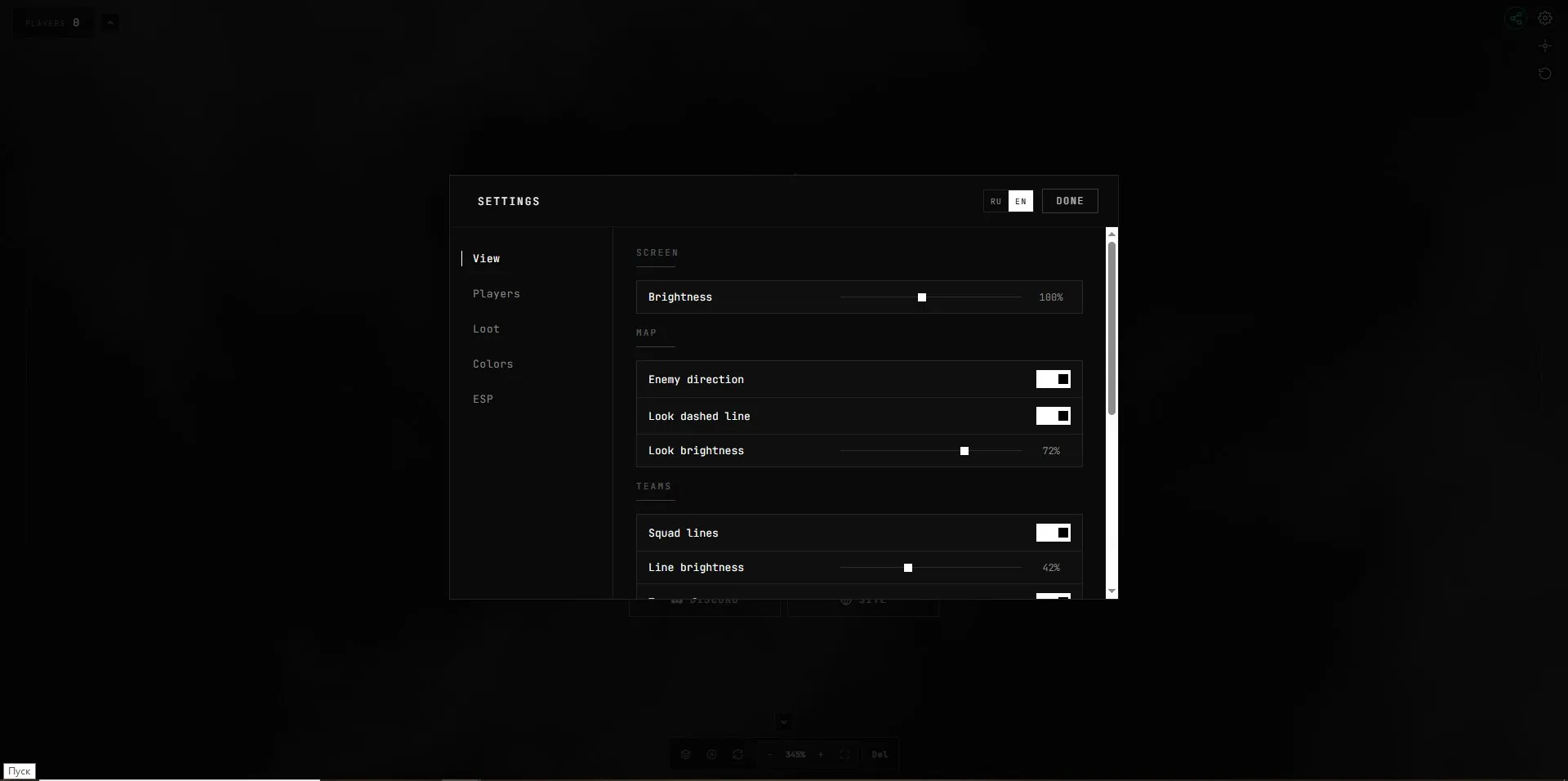This screenshot has height=781, width=1568.
Task: Click the Del button in bottom toolbar
Action: click(880, 754)
